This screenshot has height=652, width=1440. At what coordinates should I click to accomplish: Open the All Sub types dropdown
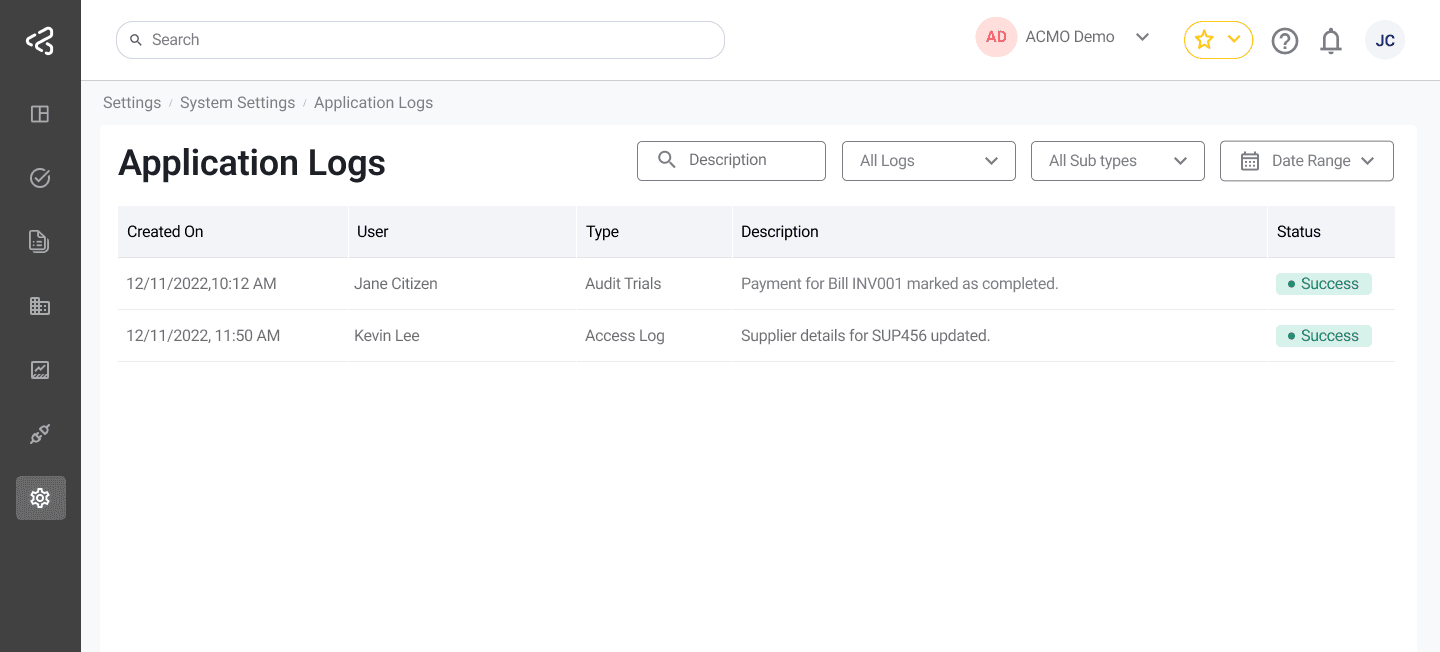click(1117, 160)
